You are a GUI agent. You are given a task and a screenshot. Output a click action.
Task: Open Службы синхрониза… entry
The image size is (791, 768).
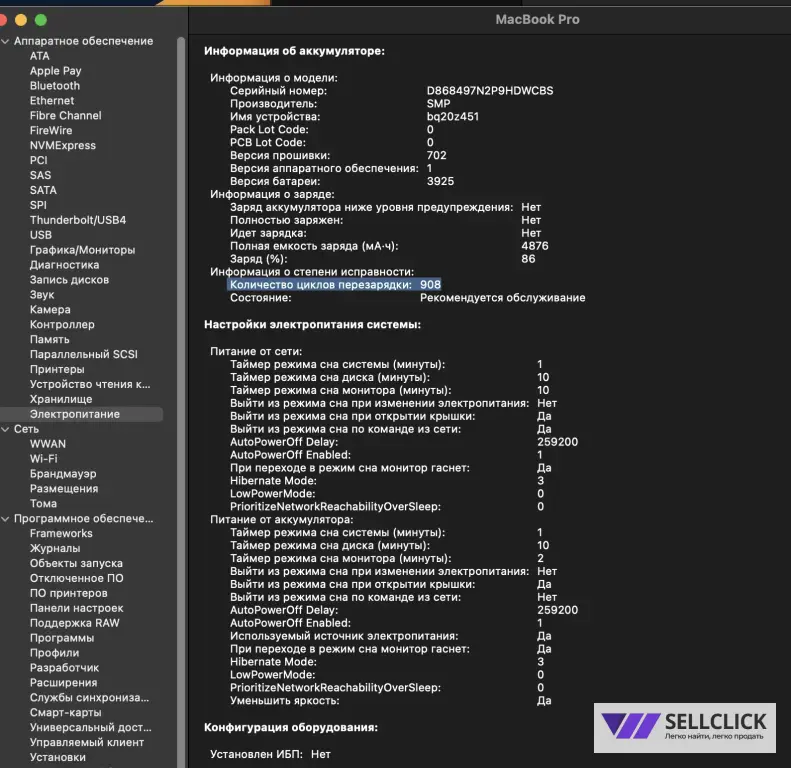pos(89,698)
